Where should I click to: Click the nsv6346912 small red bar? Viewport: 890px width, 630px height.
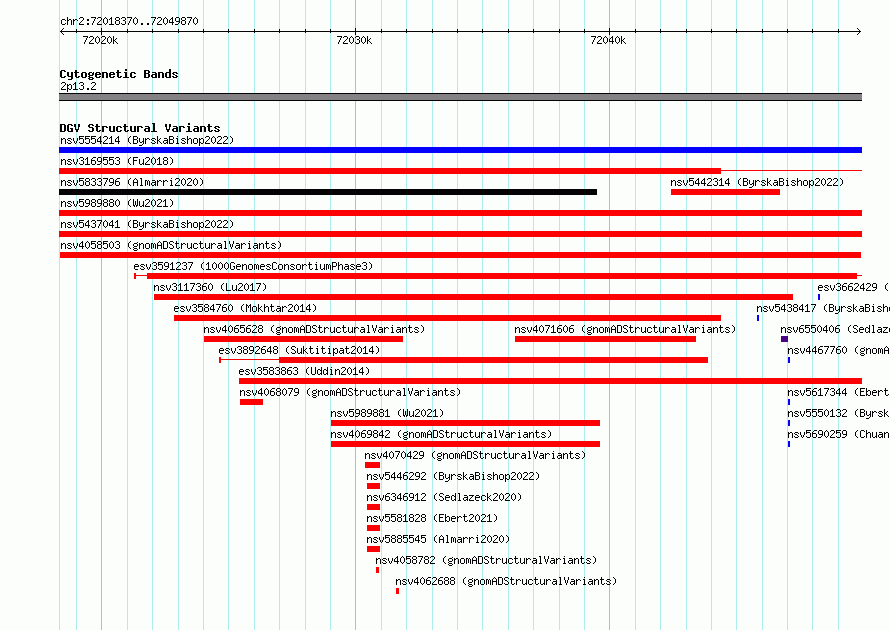coord(373,507)
